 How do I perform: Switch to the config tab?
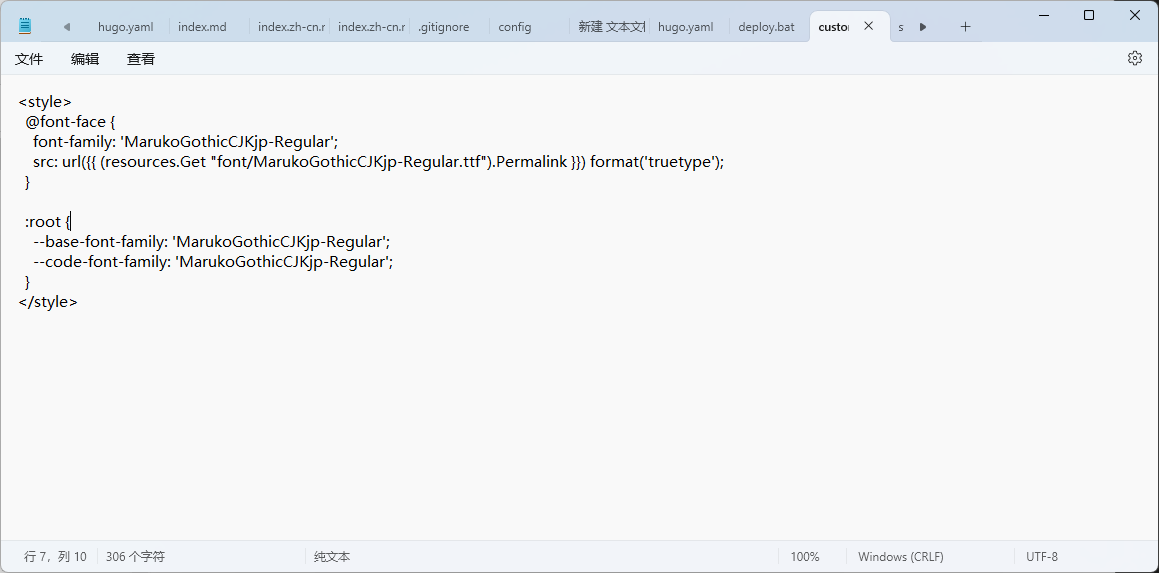(515, 27)
